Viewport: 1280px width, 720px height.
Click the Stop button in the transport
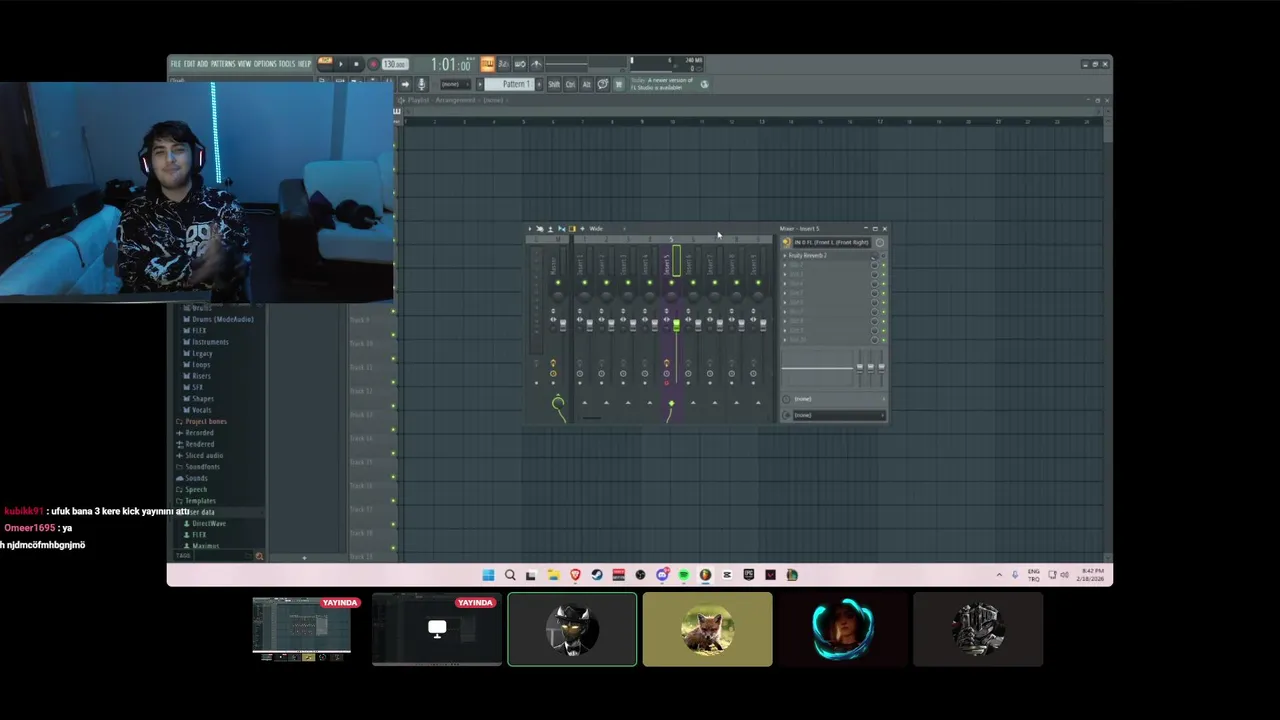coord(356,63)
